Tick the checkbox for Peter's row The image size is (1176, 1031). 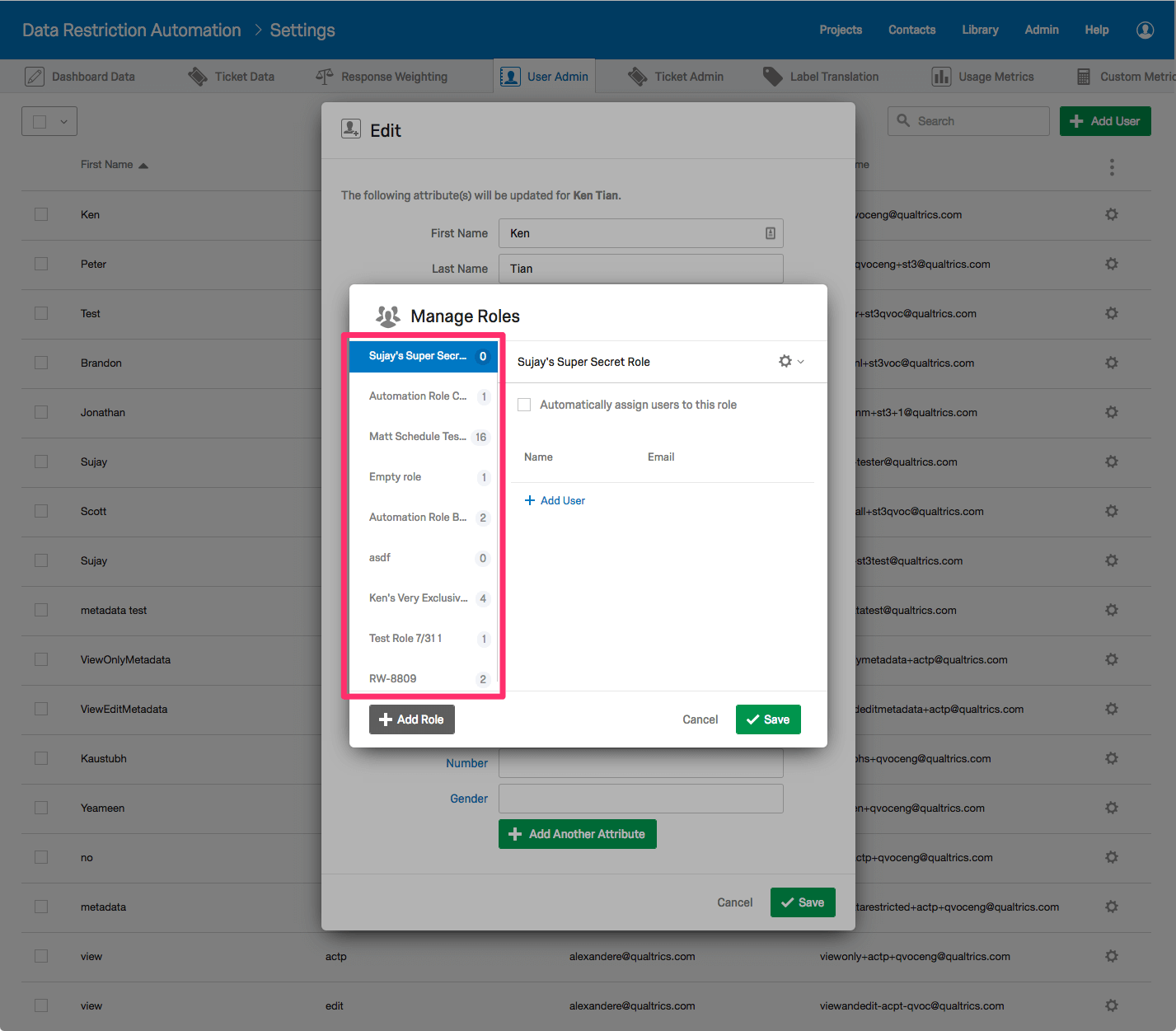[41, 264]
